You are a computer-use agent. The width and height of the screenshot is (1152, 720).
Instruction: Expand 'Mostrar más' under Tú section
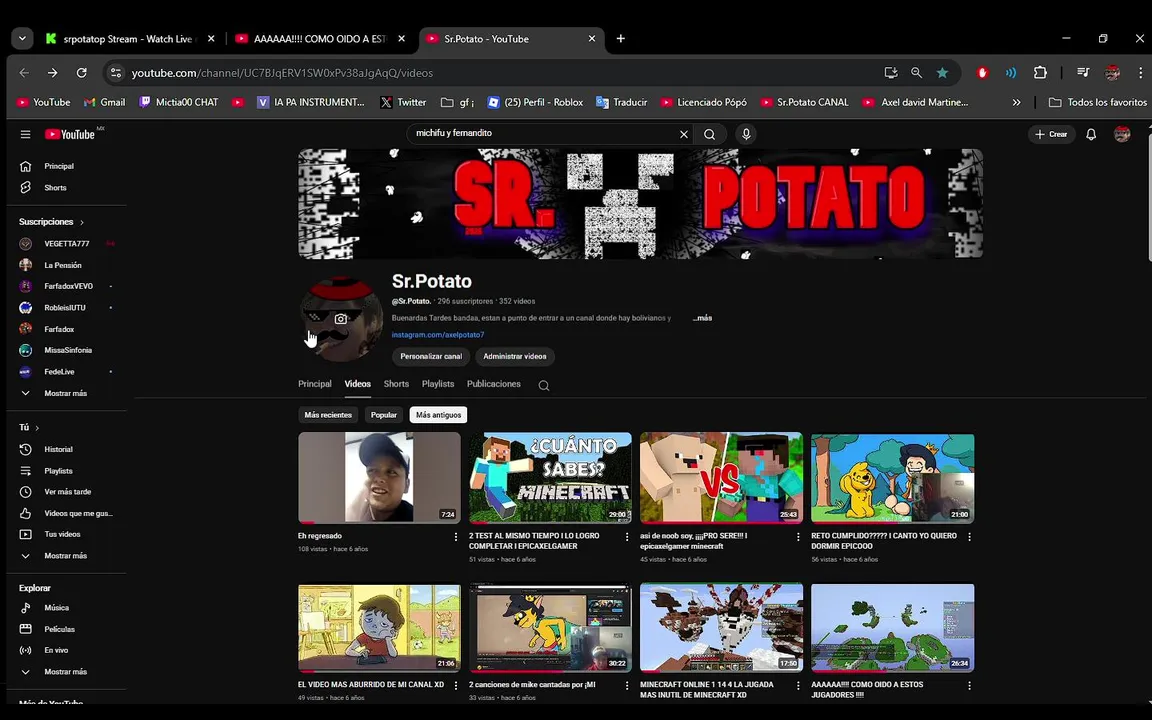pos(66,555)
